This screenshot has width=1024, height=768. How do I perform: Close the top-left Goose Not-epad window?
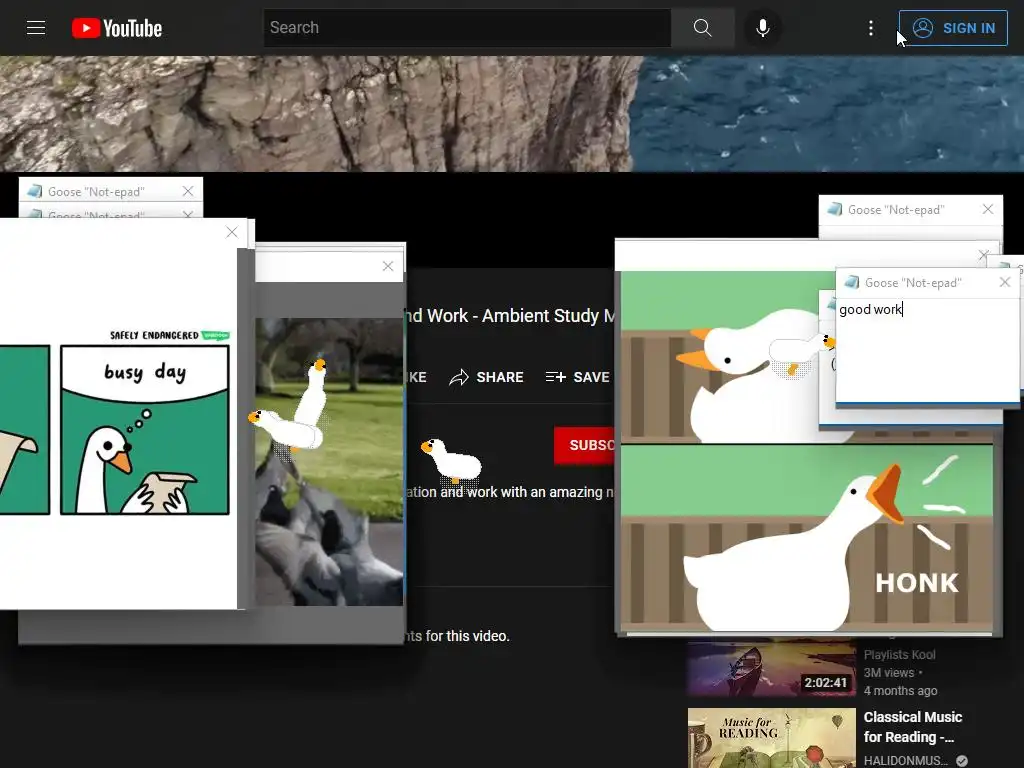click(x=188, y=191)
